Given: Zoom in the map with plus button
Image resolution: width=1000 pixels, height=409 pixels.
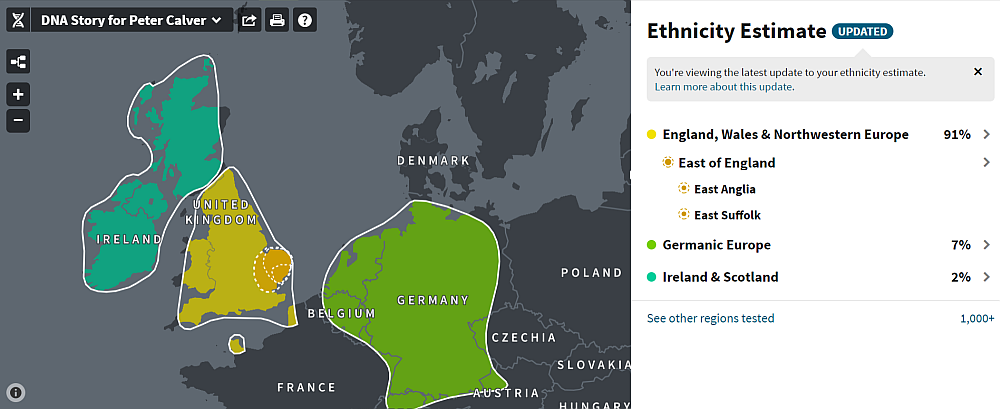Looking at the screenshot, I should [x=18, y=95].
